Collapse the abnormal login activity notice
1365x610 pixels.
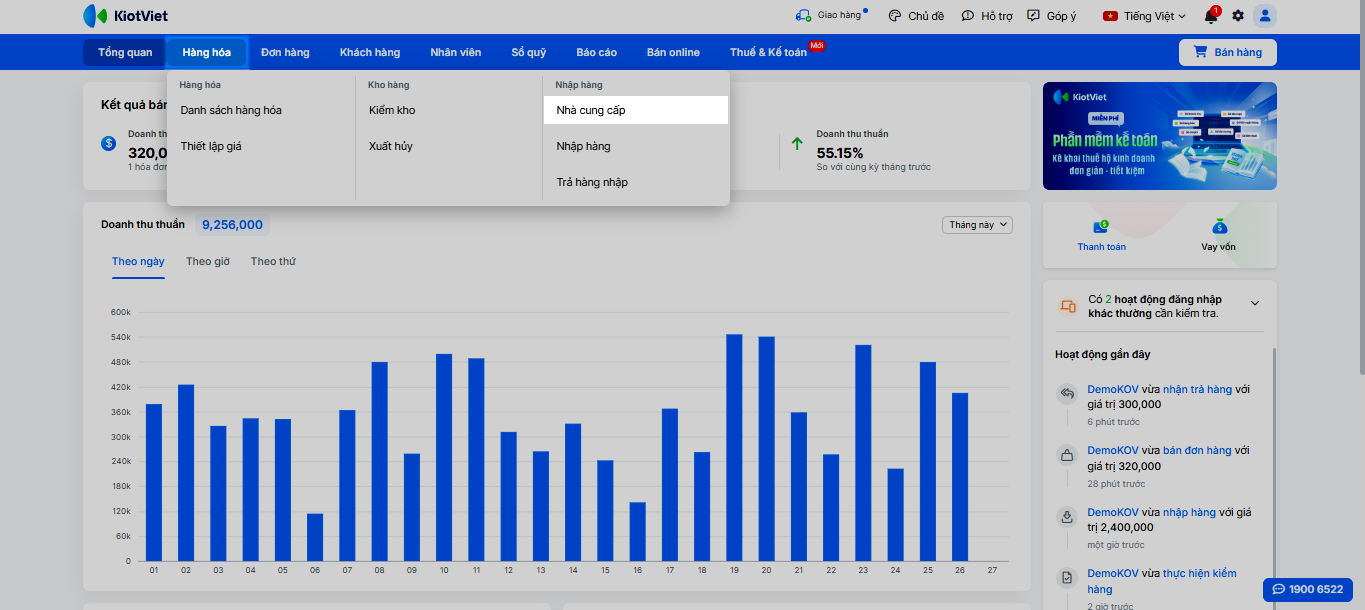click(1255, 303)
